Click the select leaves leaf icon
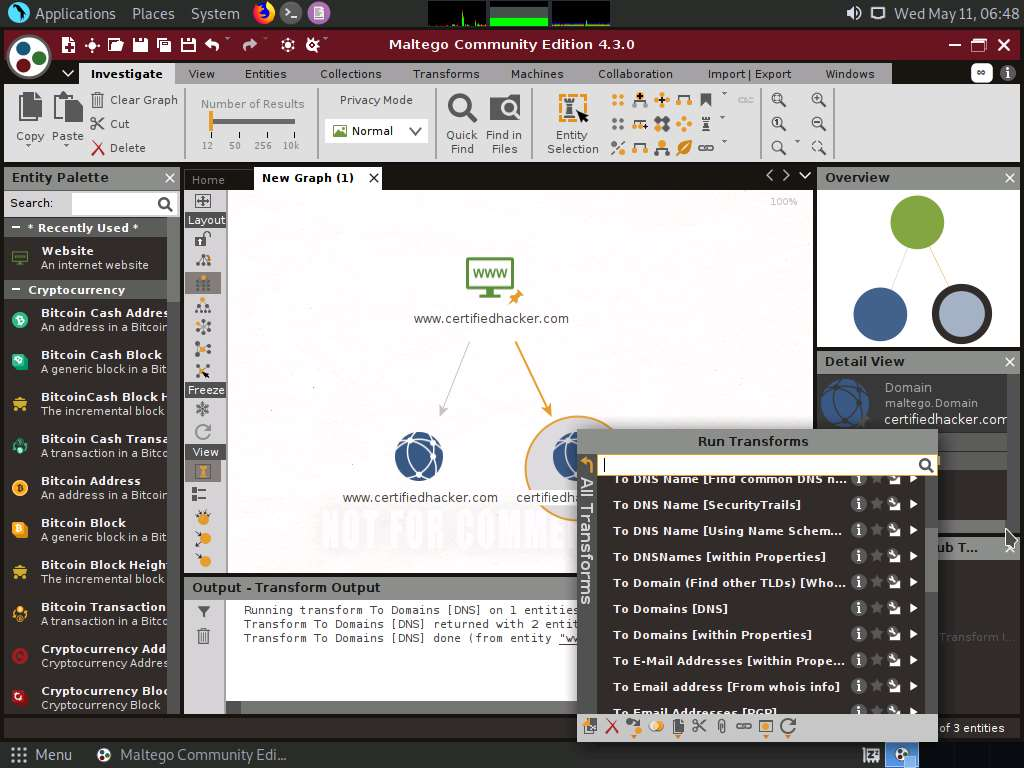Viewport: 1024px width, 768px height. tap(684, 148)
